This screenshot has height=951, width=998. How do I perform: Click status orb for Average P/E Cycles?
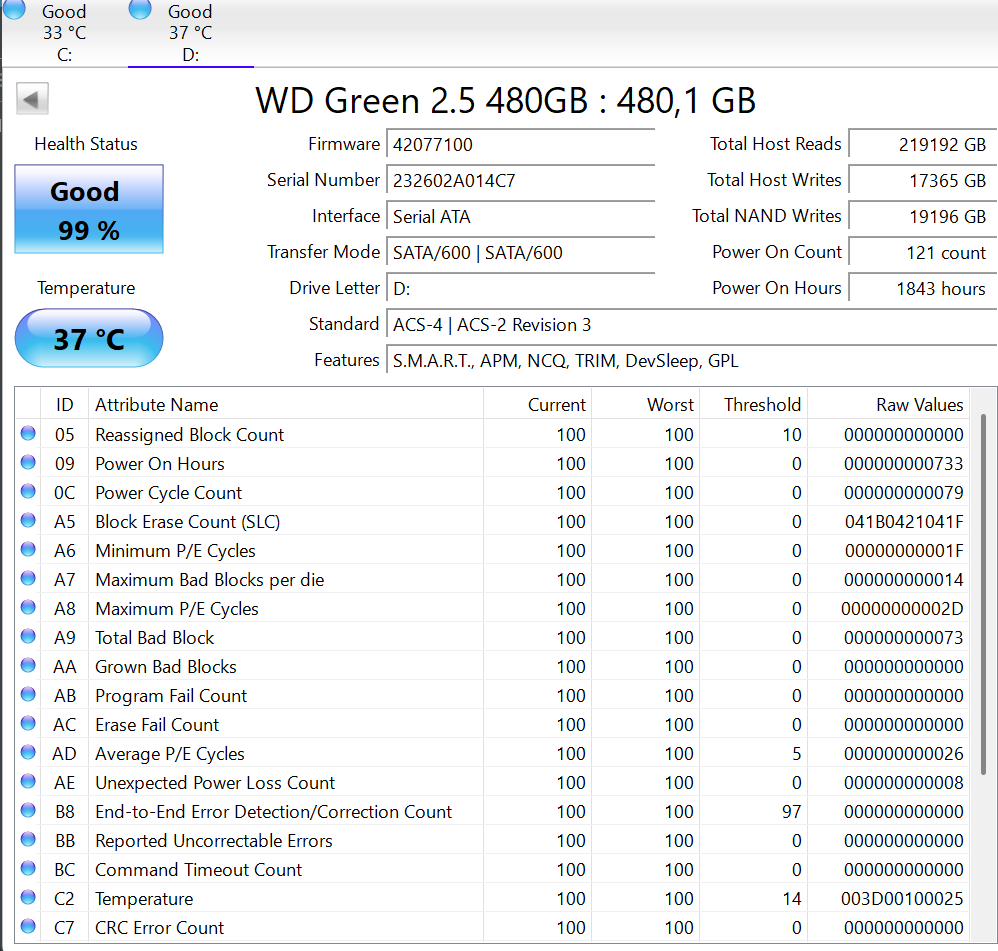click(28, 753)
